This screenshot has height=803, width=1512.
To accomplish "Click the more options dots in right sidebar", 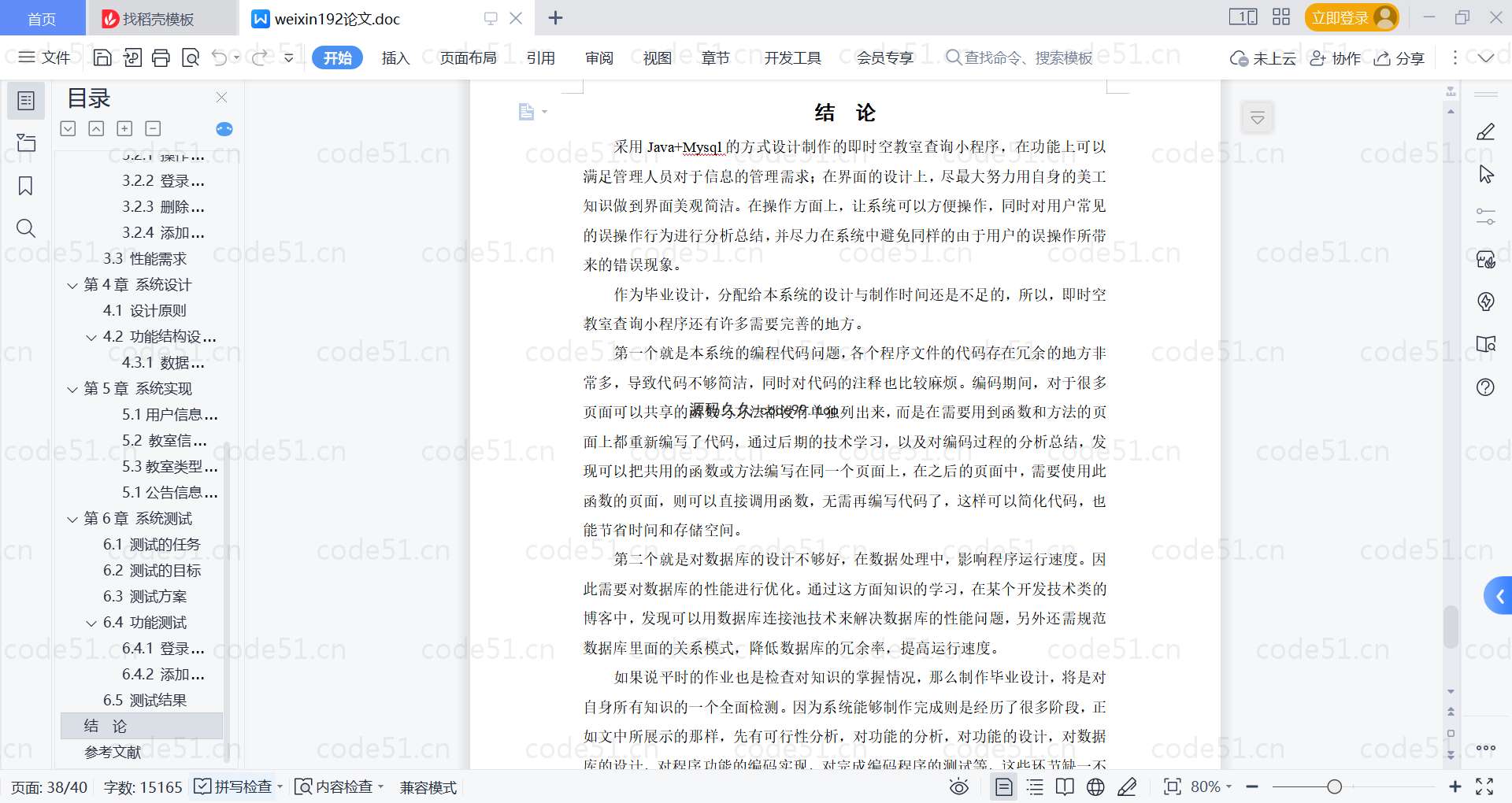I will (1486, 748).
